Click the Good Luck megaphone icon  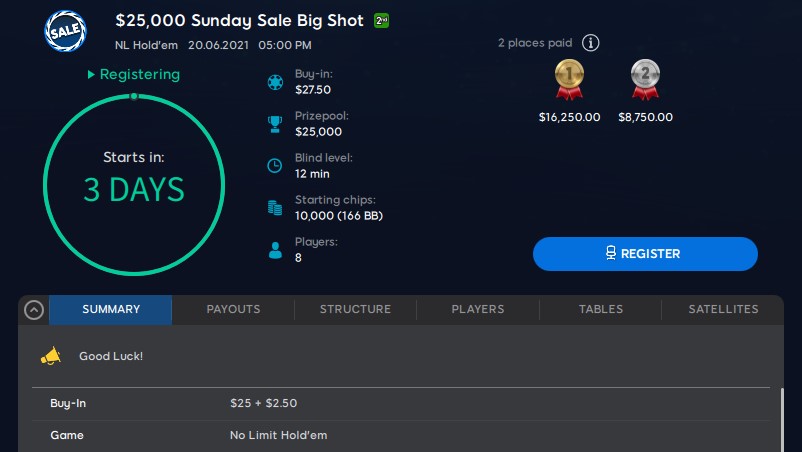point(51,356)
